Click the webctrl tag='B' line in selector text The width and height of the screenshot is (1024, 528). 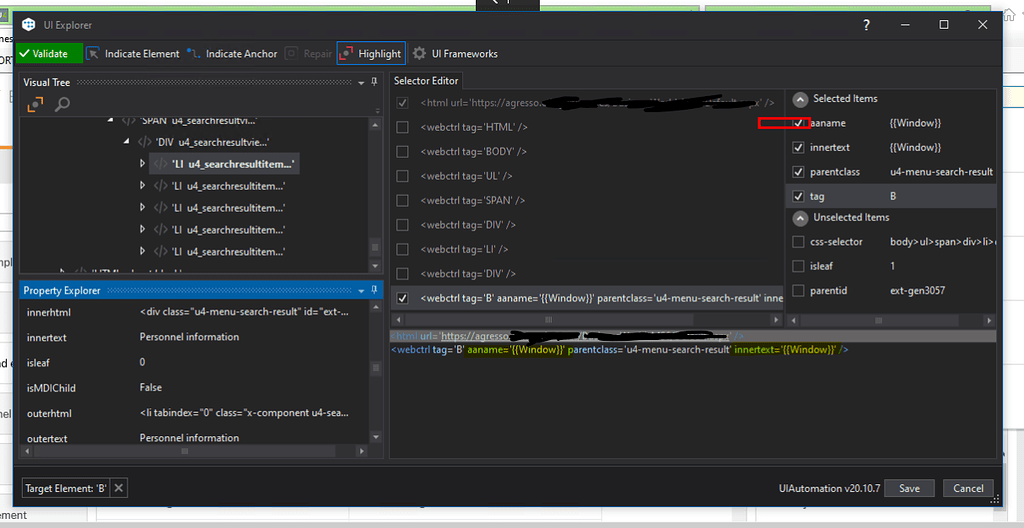(620, 350)
